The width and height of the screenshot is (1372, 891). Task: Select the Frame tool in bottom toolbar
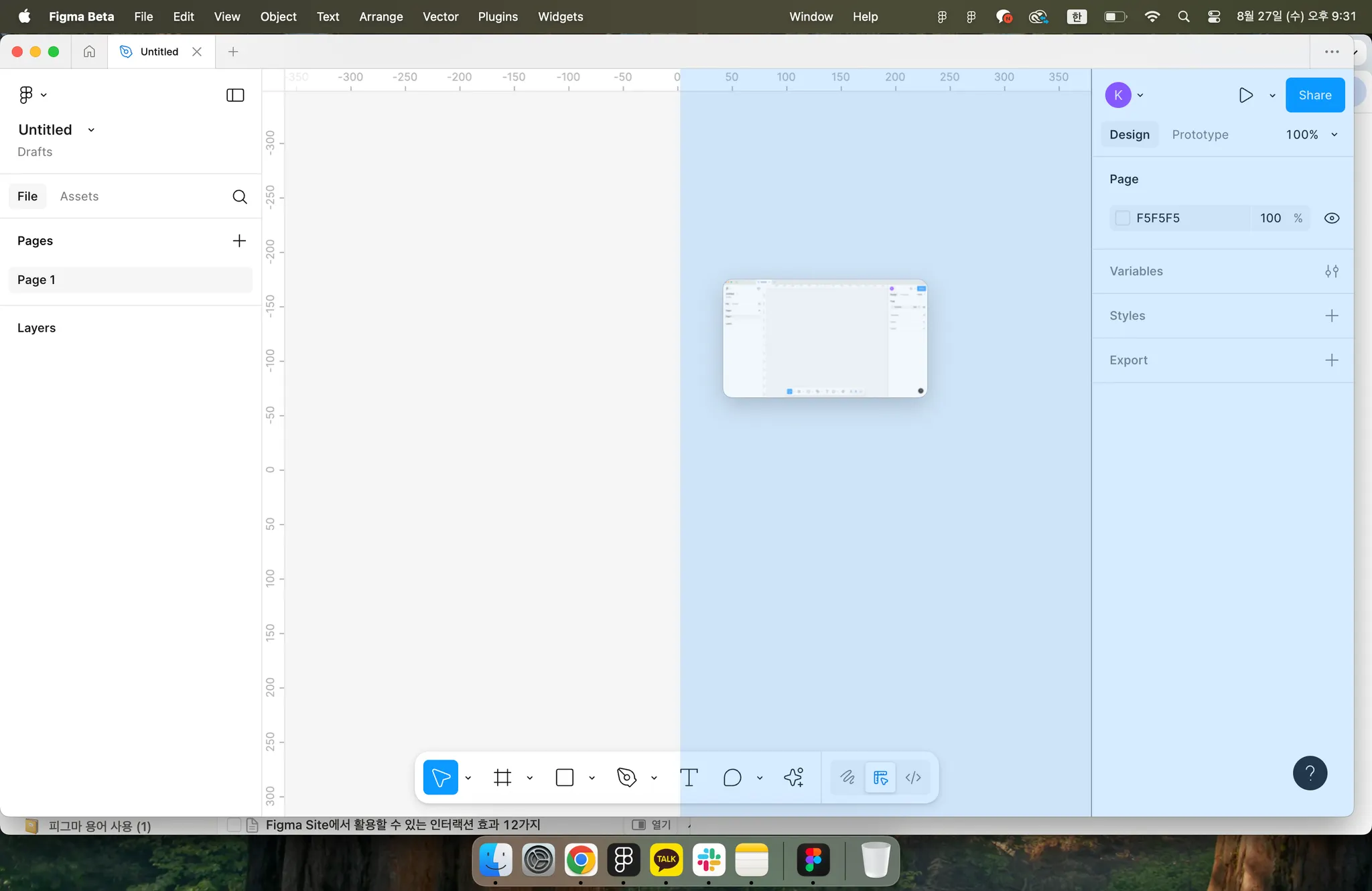point(502,777)
